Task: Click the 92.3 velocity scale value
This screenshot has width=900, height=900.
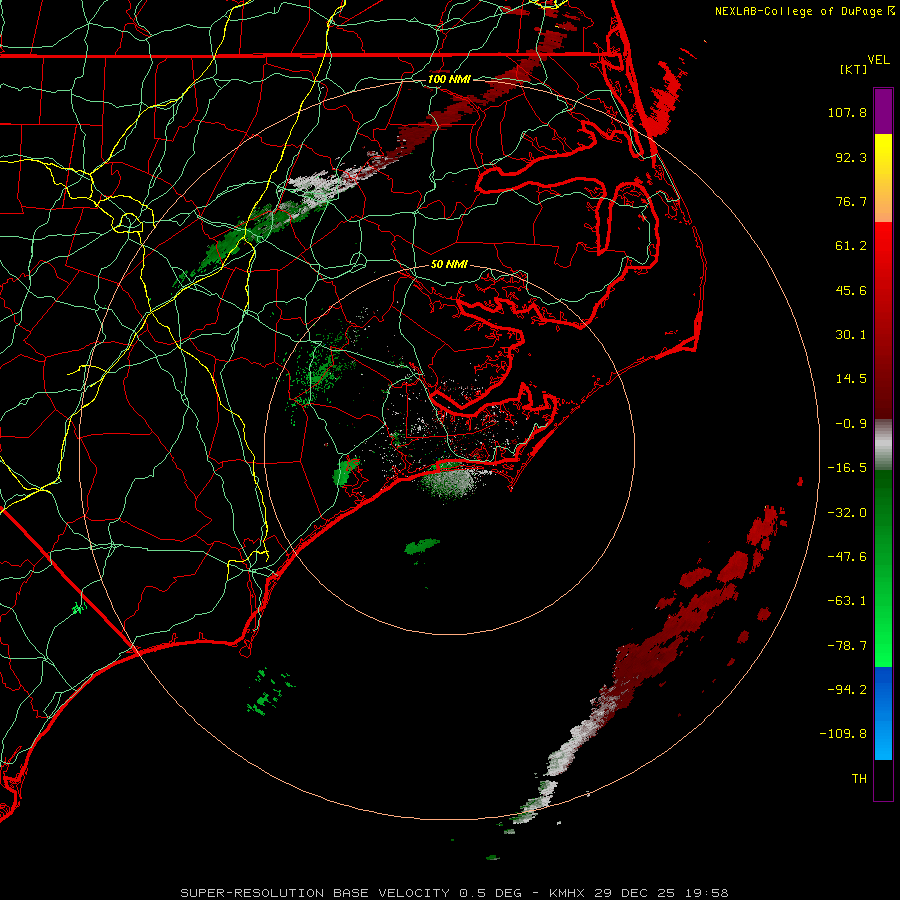Action: tap(851, 157)
